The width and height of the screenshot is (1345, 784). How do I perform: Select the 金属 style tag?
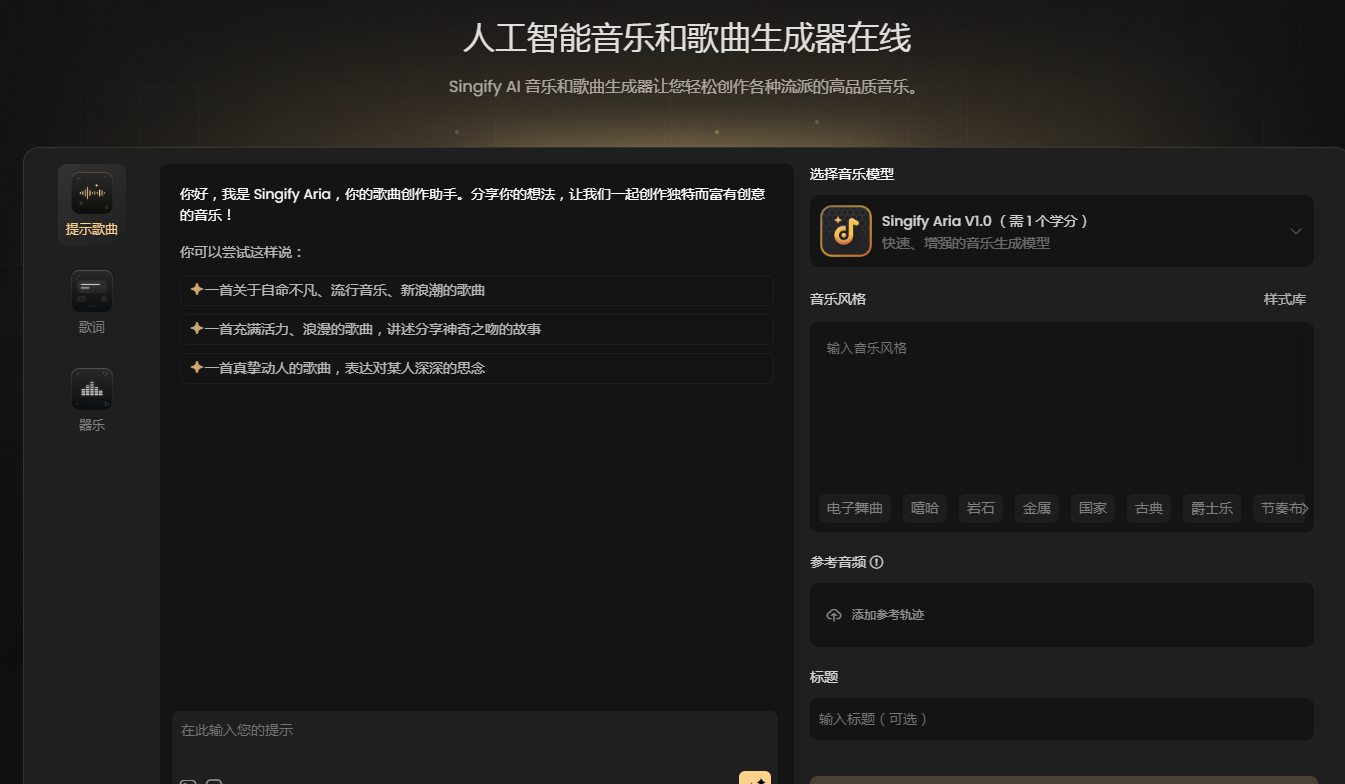1037,508
